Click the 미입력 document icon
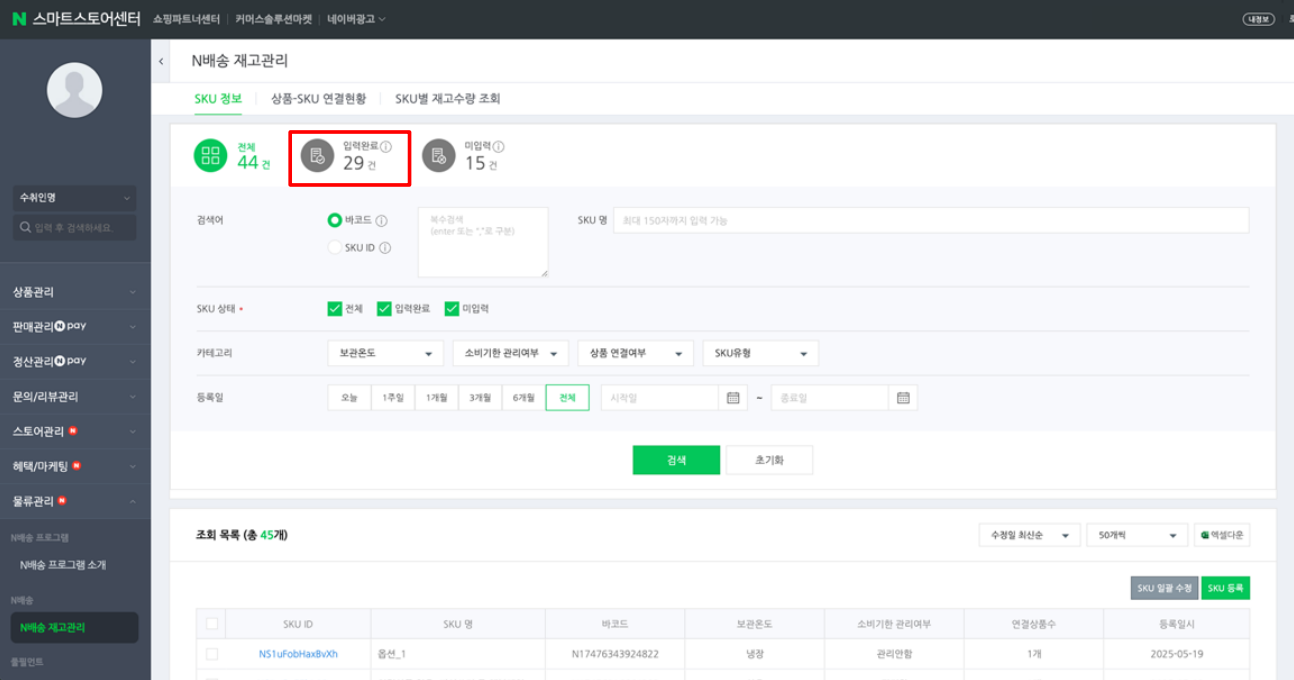This screenshot has width=1294, height=680. [x=439, y=155]
